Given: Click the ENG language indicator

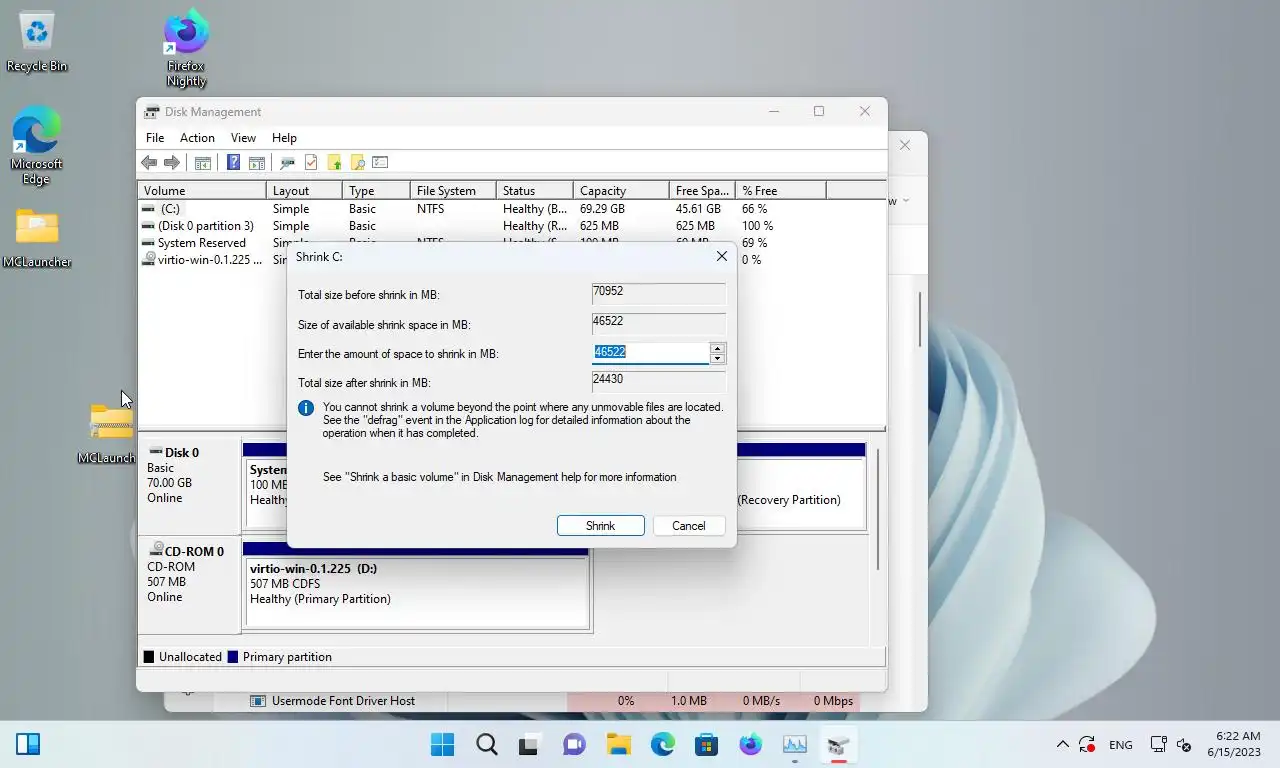Looking at the screenshot, I should [1121, 745].
